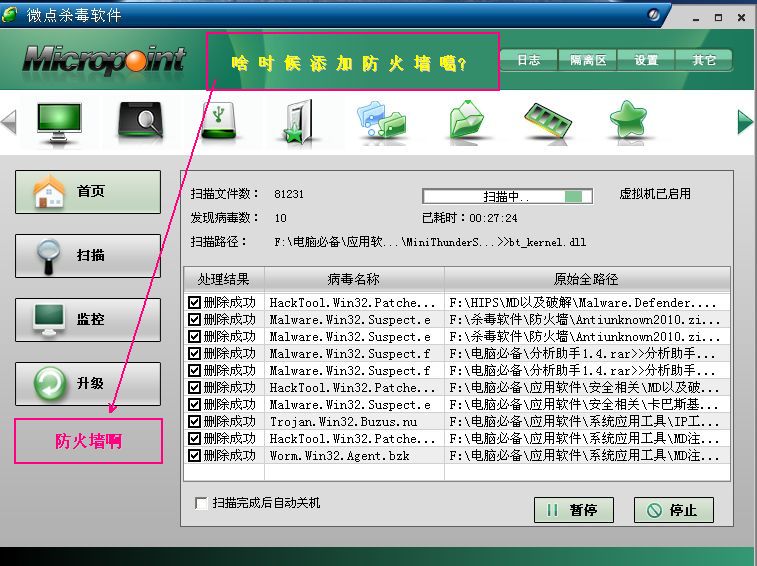Click the door with star icon

(x=299, y=122)
